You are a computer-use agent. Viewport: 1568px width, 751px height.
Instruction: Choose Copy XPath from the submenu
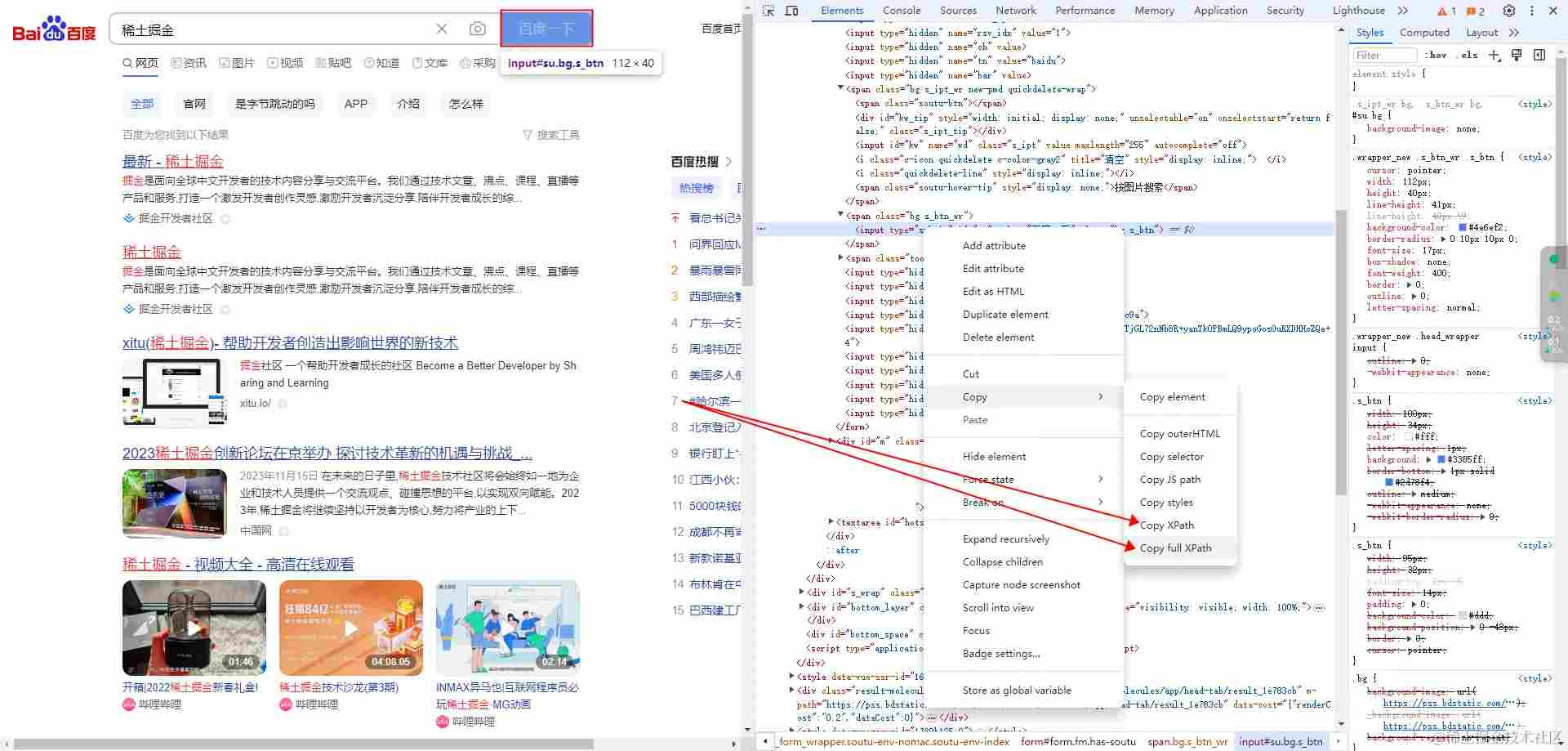pos(1180,525)
